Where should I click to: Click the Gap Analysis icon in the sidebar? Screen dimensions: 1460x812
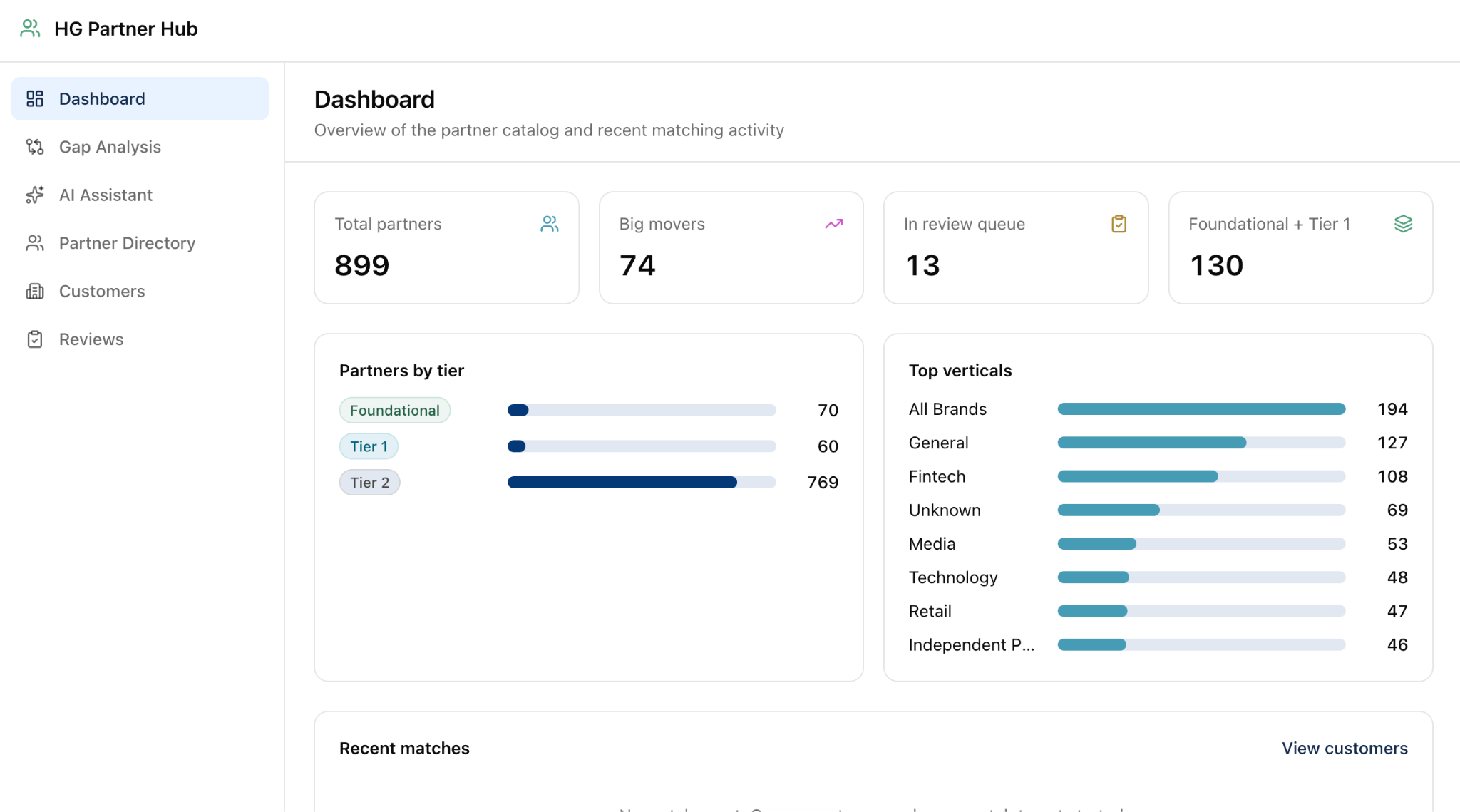tap(35, 147)
